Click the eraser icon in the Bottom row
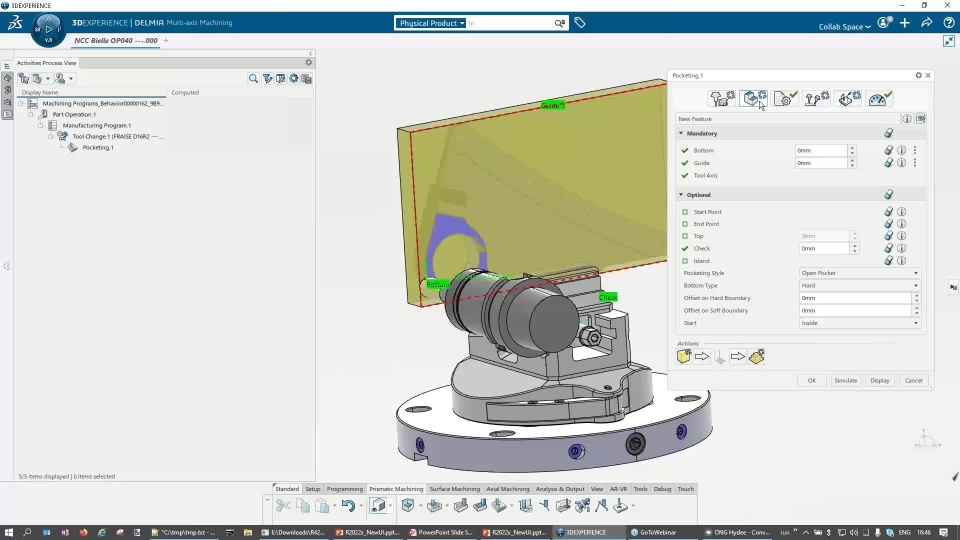960x540 pixels. click(x=888, y=150)
